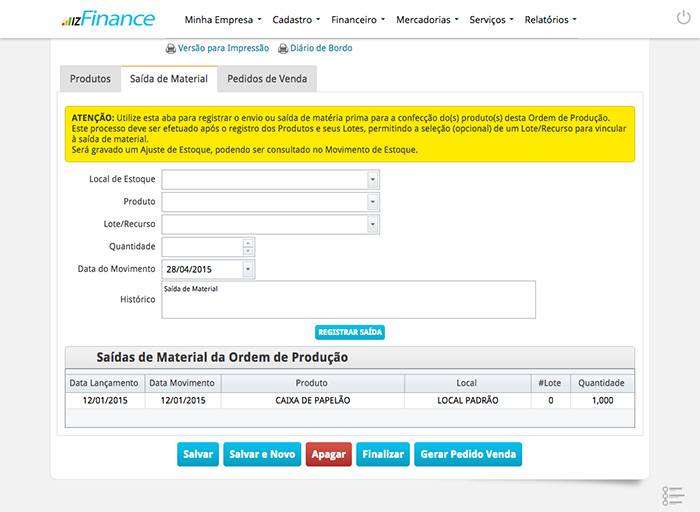Click the Gerar Pedido Venda button
This screenshot has width=700, height=512.
(x=467, y=454)
